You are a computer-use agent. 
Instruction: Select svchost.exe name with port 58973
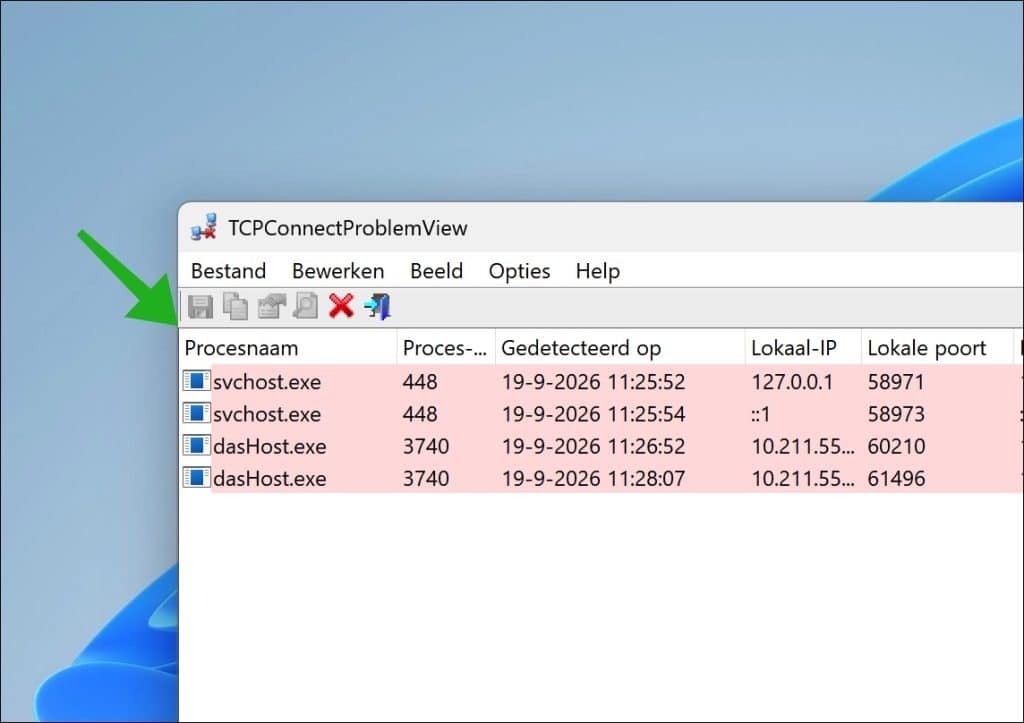(267, 414)
